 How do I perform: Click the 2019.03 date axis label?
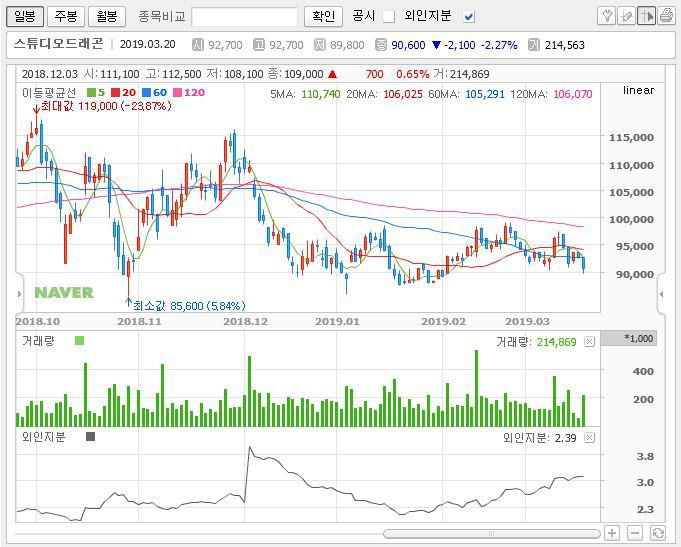point(527,322)
